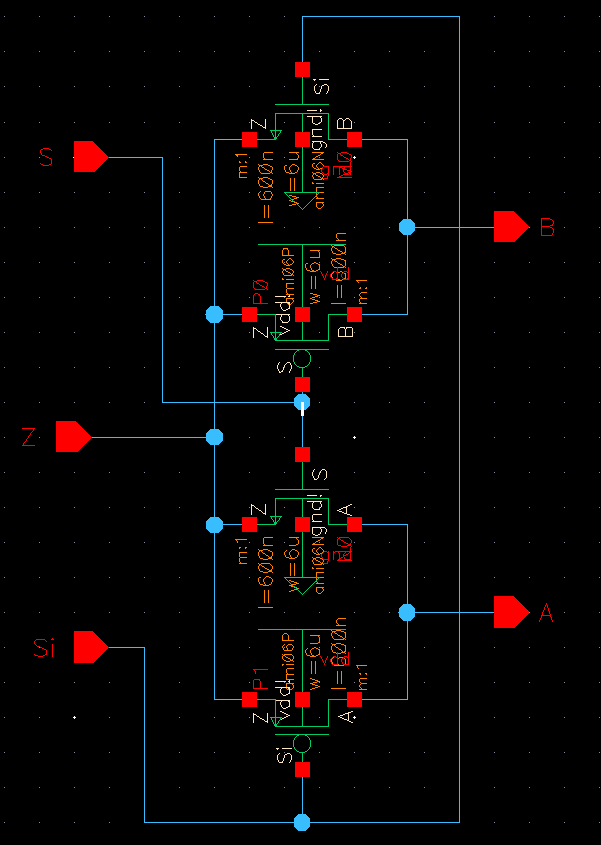Select the A pin symbol

(512, 612)
